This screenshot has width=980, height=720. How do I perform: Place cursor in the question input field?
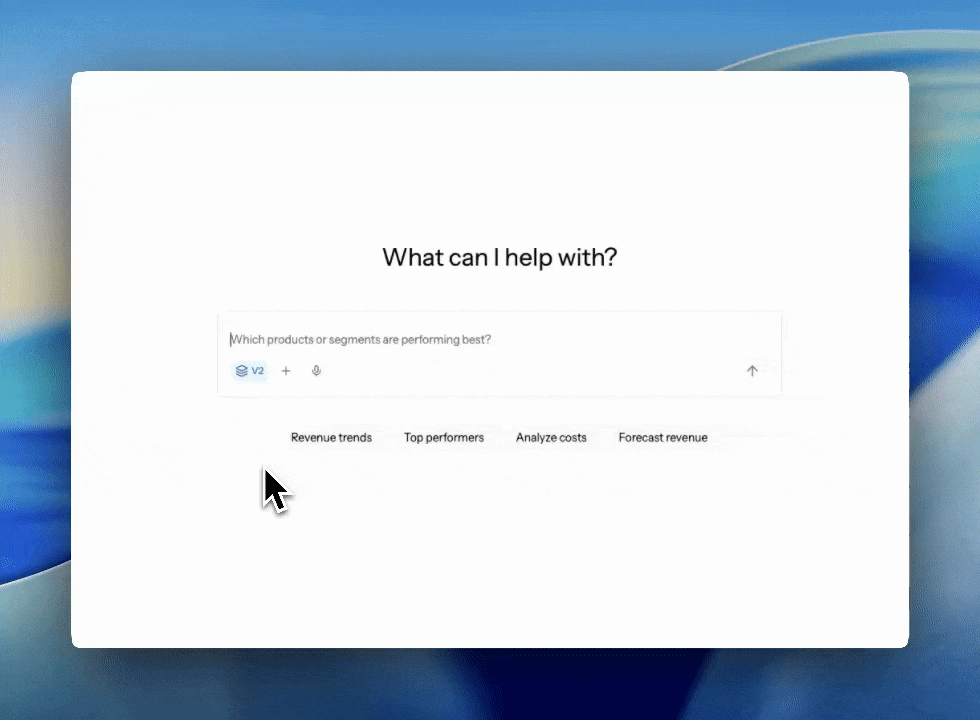[450, 339]
